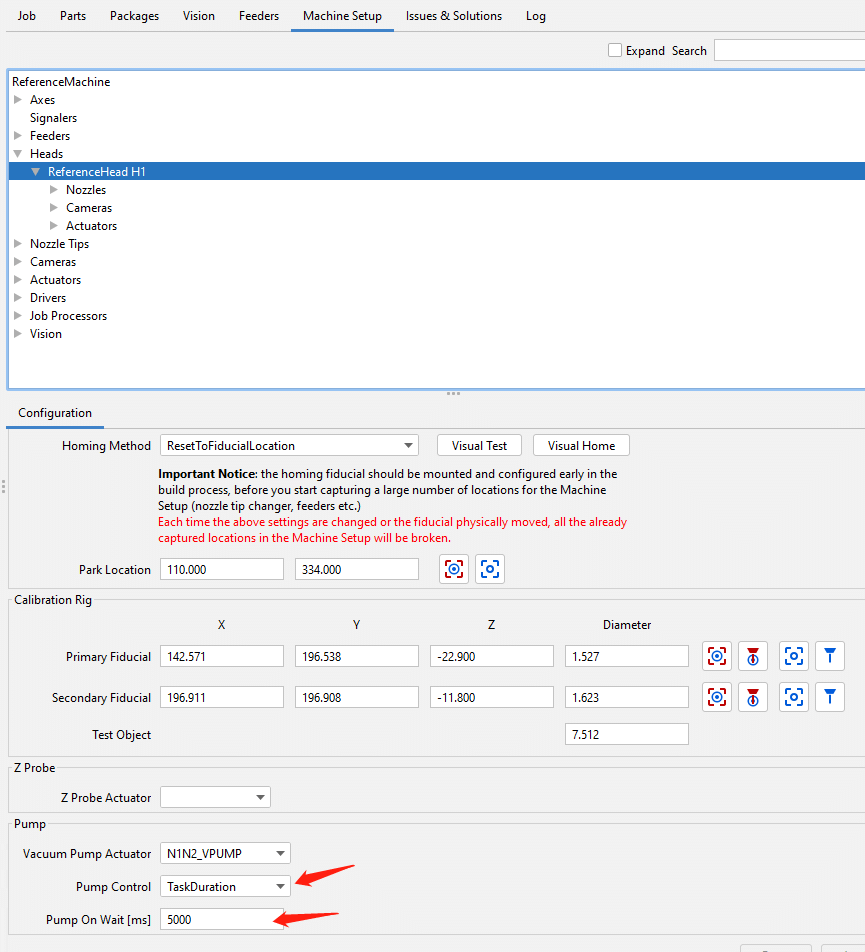Go to the Packages tab
Screen dimensions: 865x952
(x=134, y=16)
